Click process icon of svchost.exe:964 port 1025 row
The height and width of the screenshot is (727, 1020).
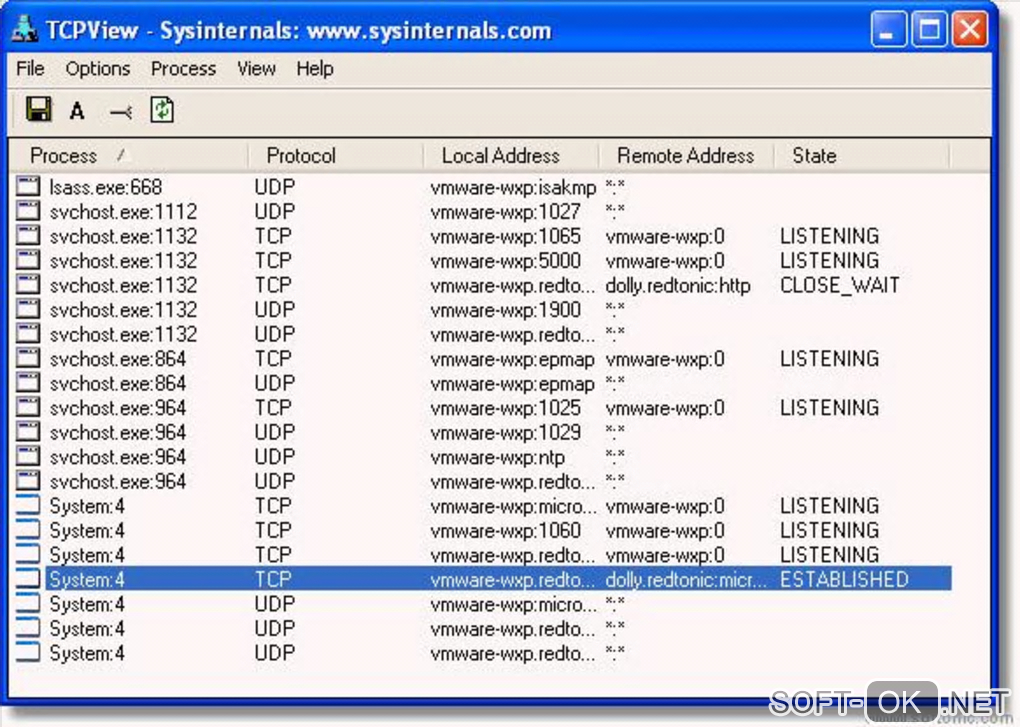[28, 408]
